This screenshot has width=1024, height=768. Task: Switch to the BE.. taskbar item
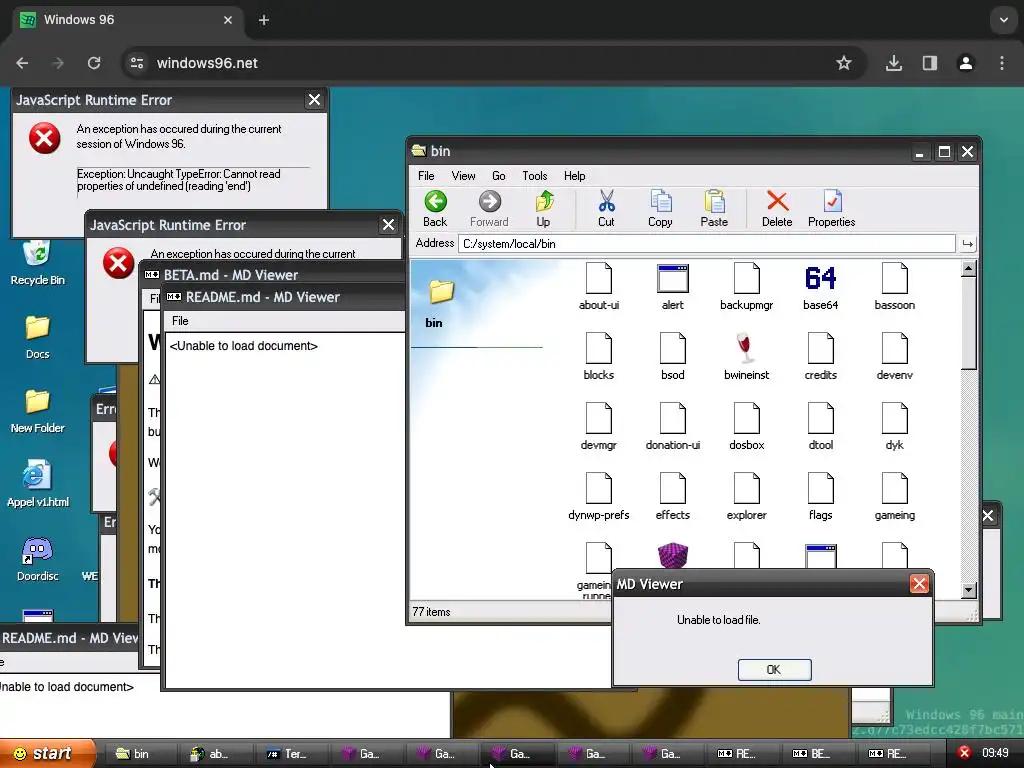point(820,754)
